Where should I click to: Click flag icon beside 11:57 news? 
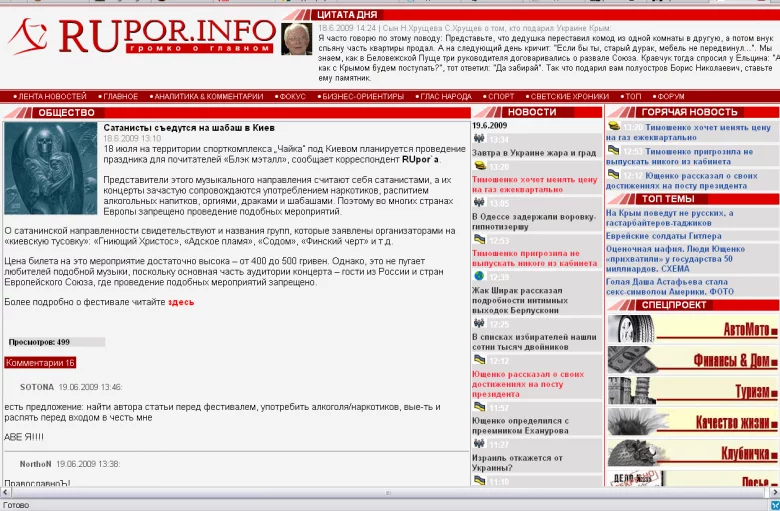[480, 408]
